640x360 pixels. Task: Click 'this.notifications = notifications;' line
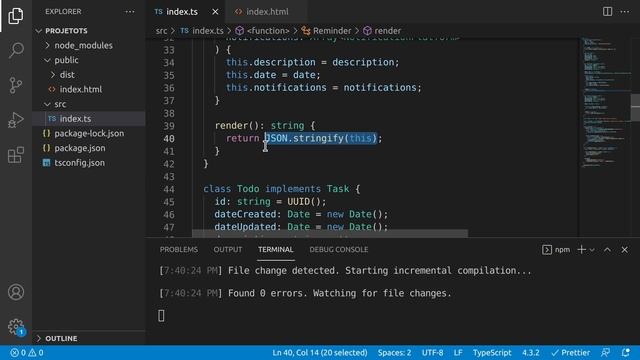324,87
